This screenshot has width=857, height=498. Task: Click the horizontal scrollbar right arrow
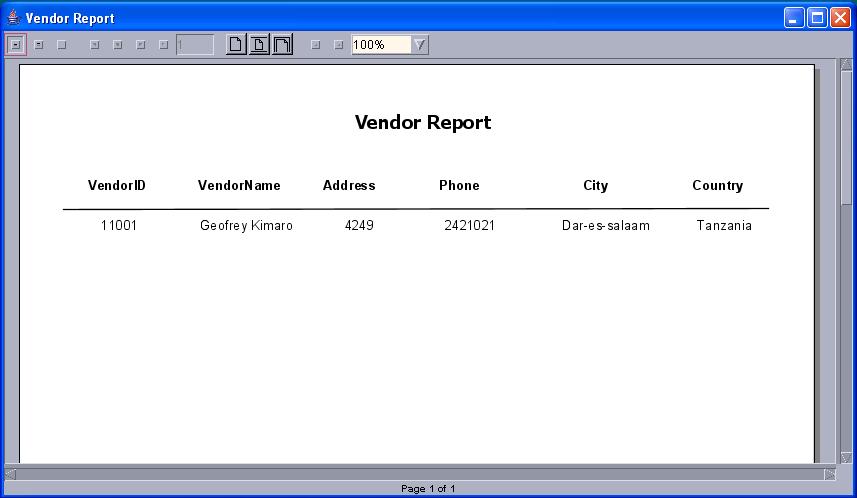click(830, 474)
